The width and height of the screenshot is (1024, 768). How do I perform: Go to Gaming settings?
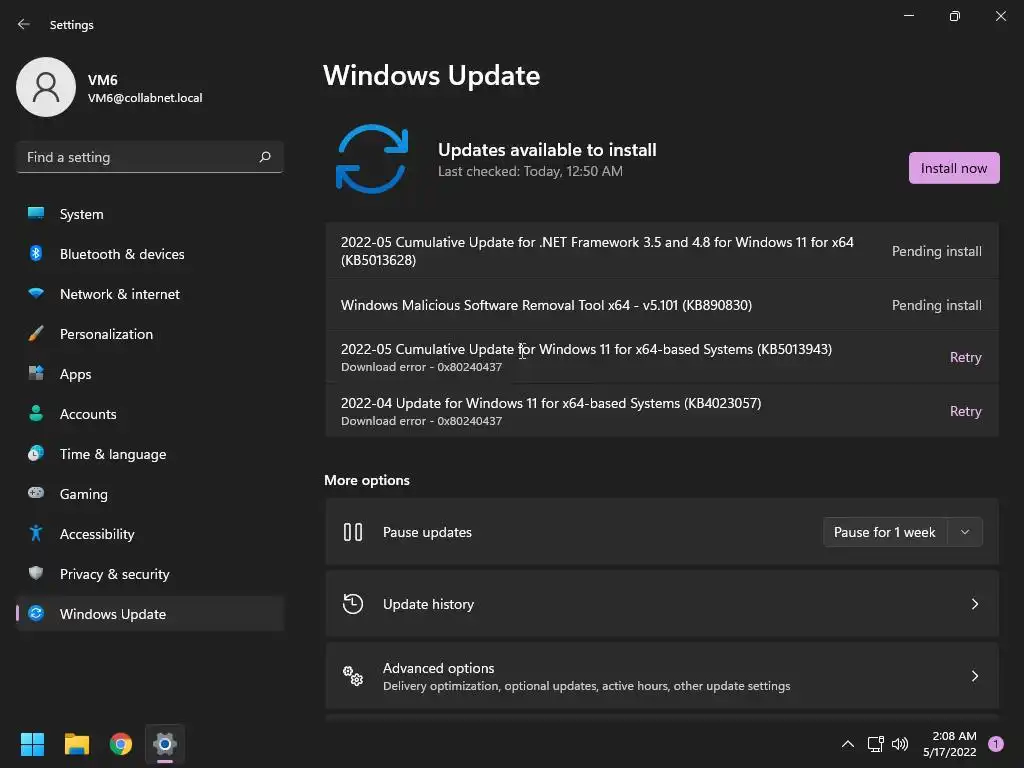(150, 494)
